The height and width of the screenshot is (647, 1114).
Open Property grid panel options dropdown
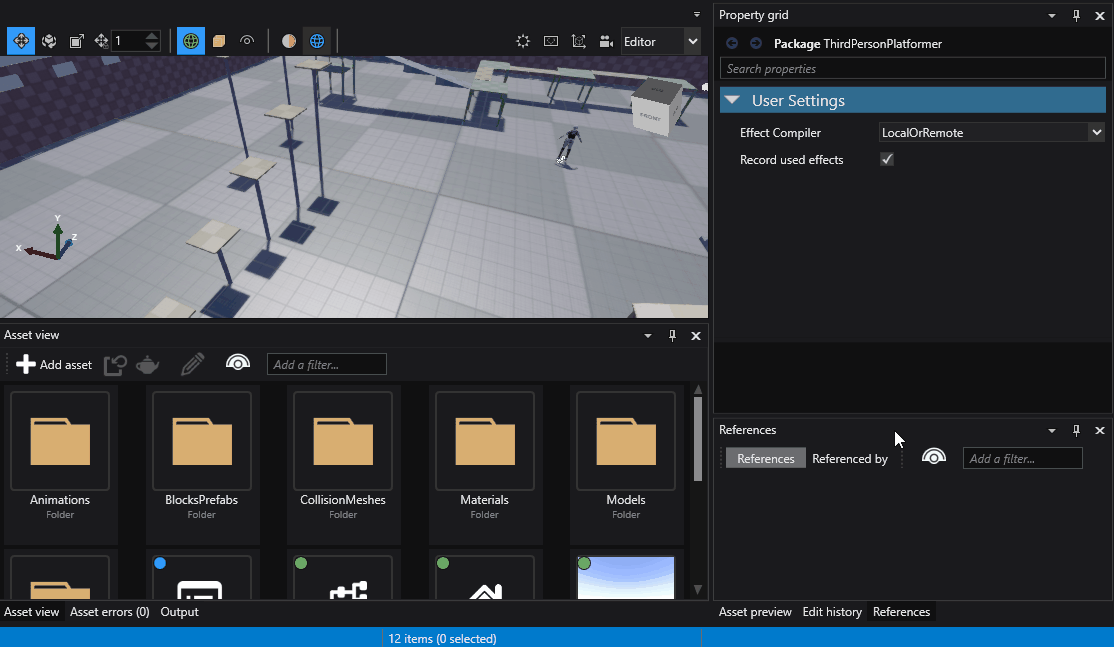[1052, 16]
